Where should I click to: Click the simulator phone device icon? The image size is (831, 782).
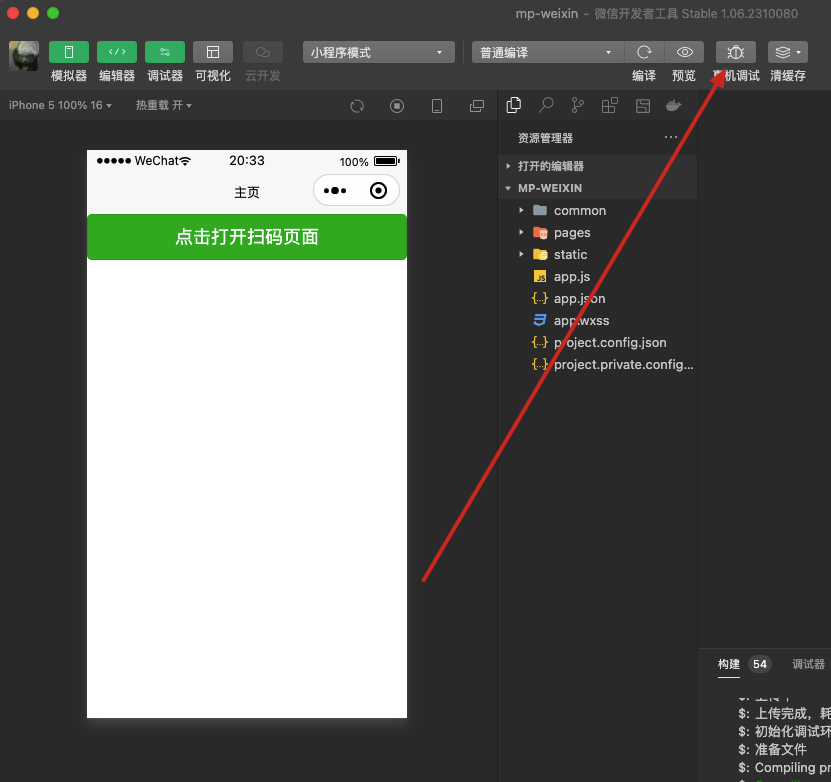437,106
